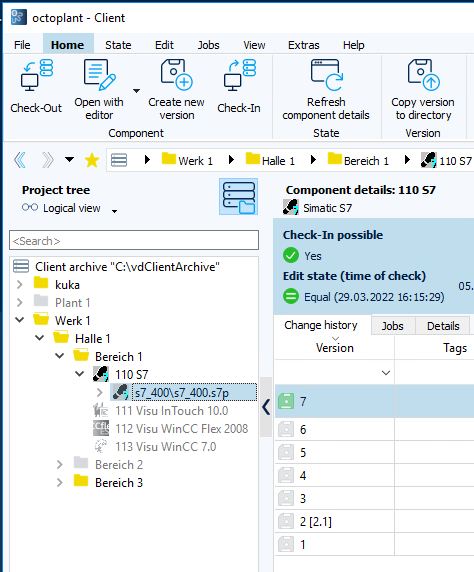474x572 pixels.
Task: Click the version 5 disk icon
Action: coord(286,452)
